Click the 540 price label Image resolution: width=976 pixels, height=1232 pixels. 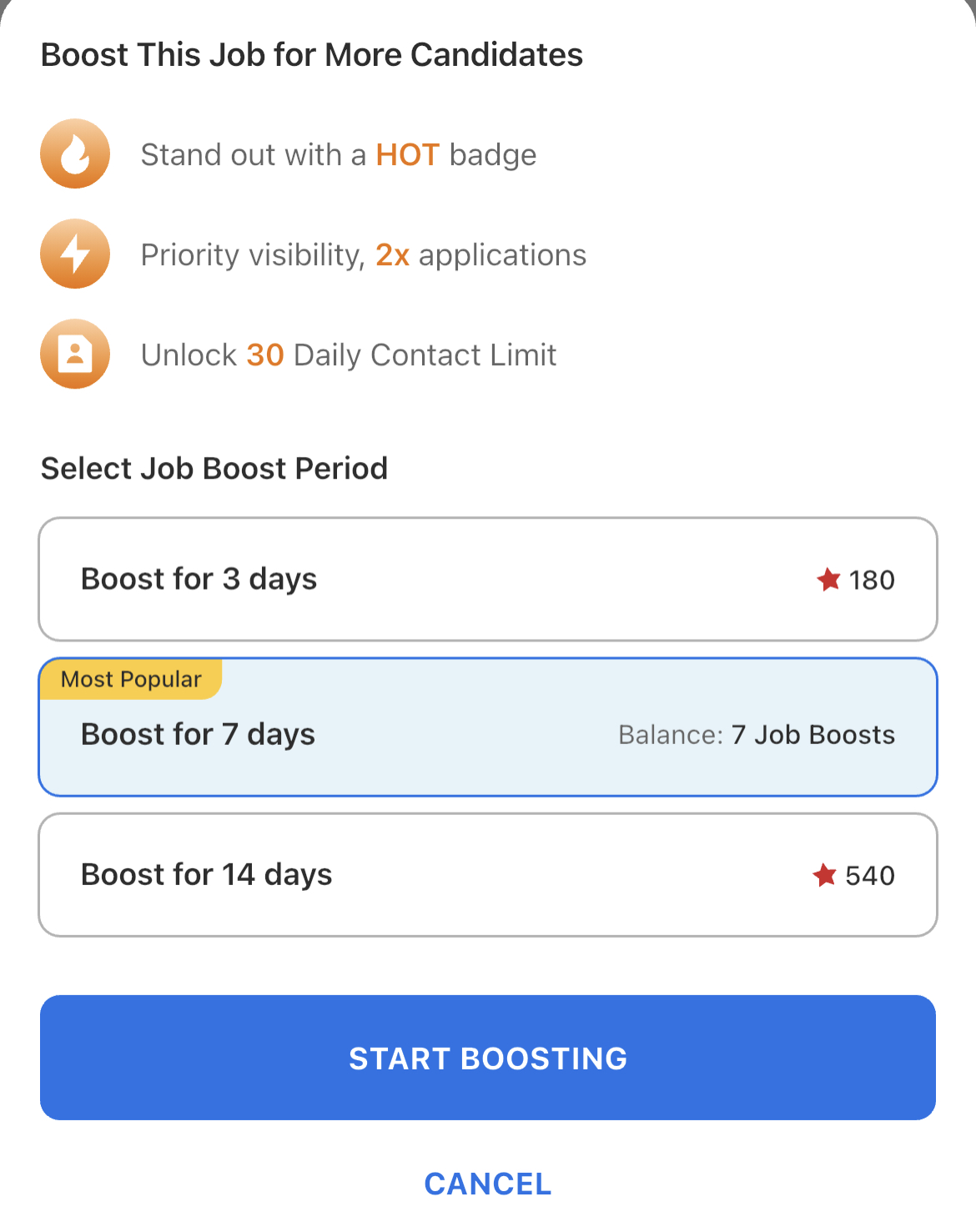click(x=870, y=876)
